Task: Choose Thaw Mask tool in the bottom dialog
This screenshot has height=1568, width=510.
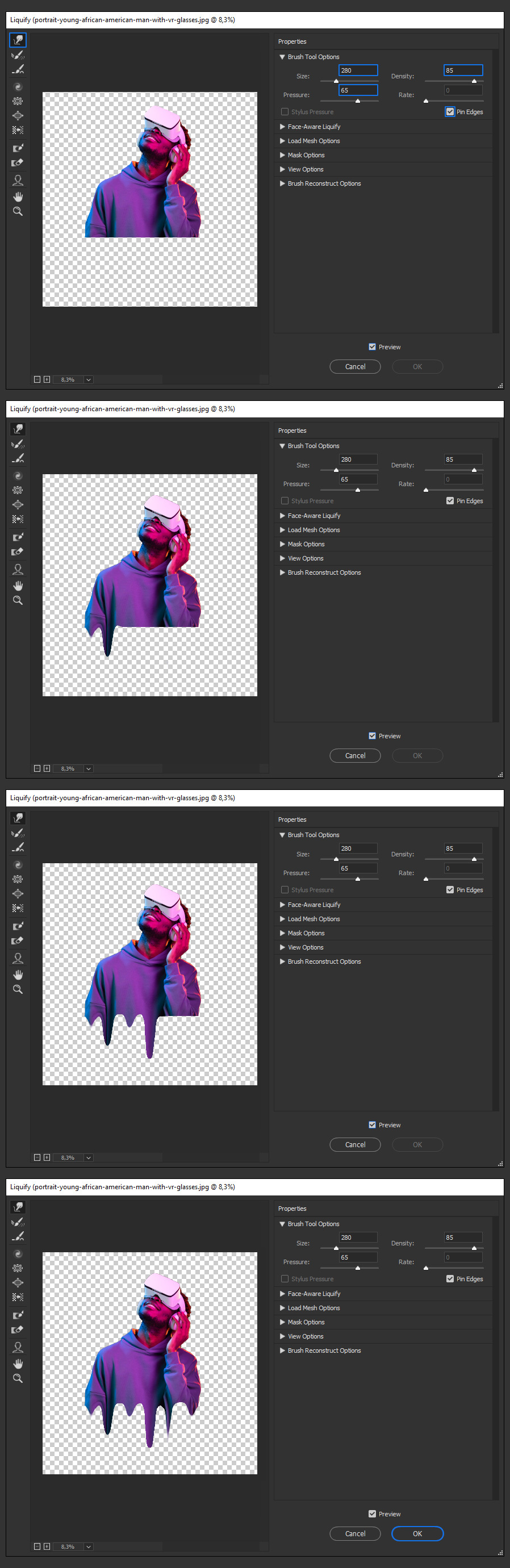Action: pos(18,1329)
